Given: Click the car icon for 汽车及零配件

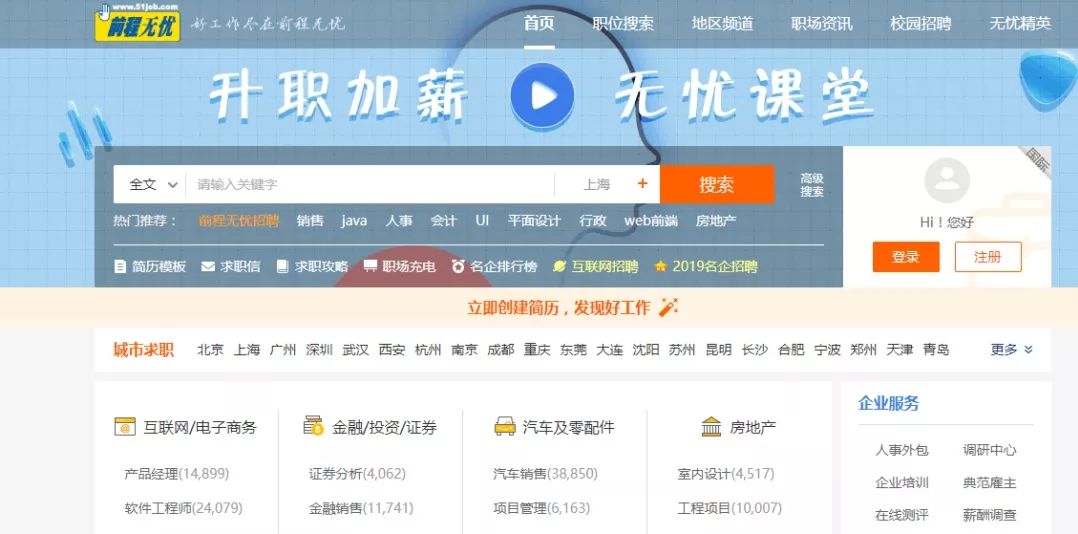Looking at the screenshot, I should click(x=505, y=427).
